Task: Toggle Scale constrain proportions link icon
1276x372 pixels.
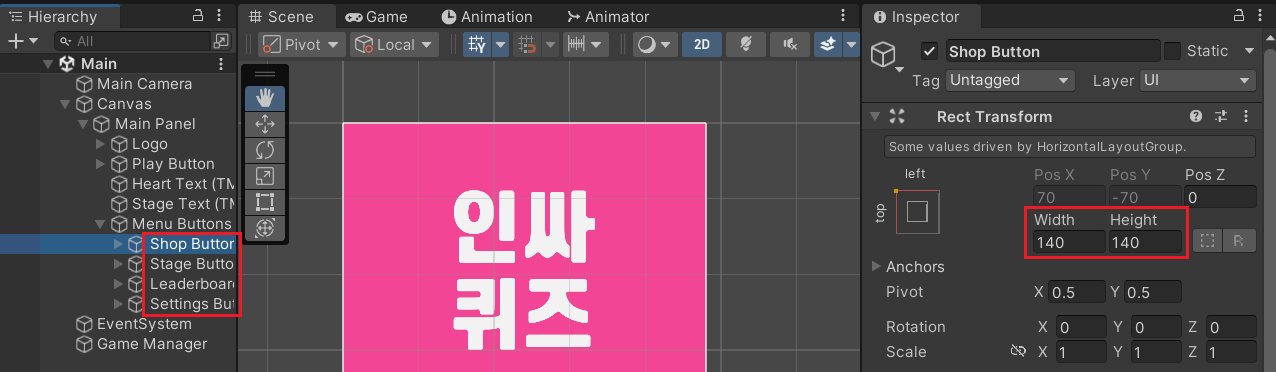Action: tap(1019, 352)
